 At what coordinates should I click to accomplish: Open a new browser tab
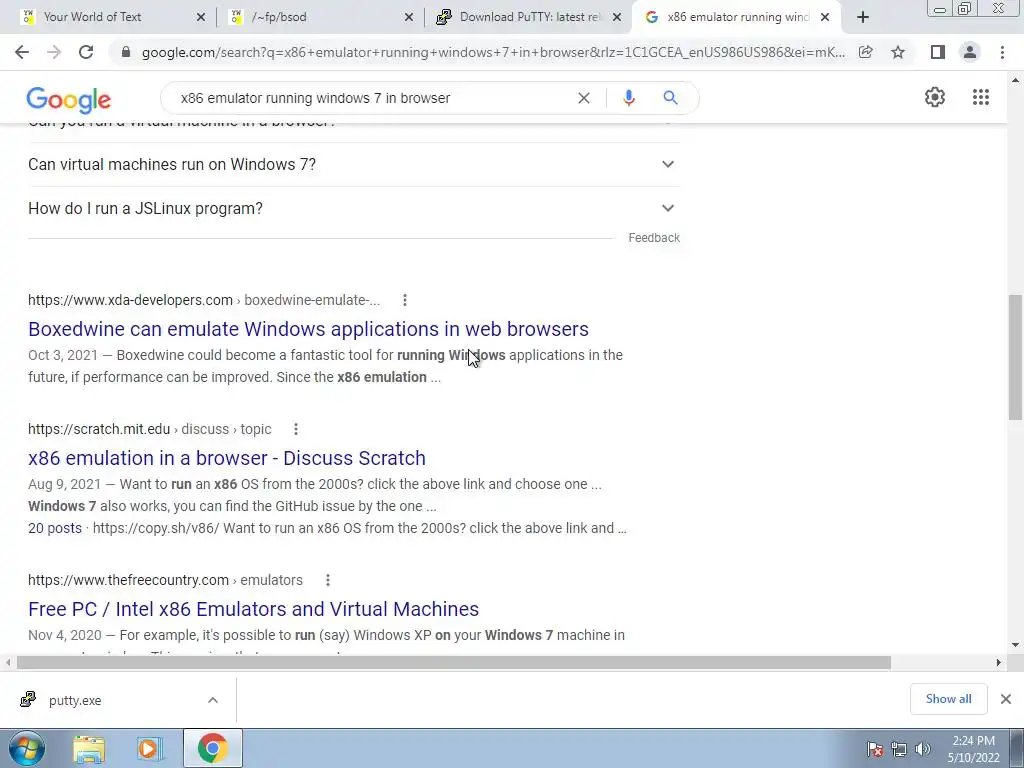863,18
